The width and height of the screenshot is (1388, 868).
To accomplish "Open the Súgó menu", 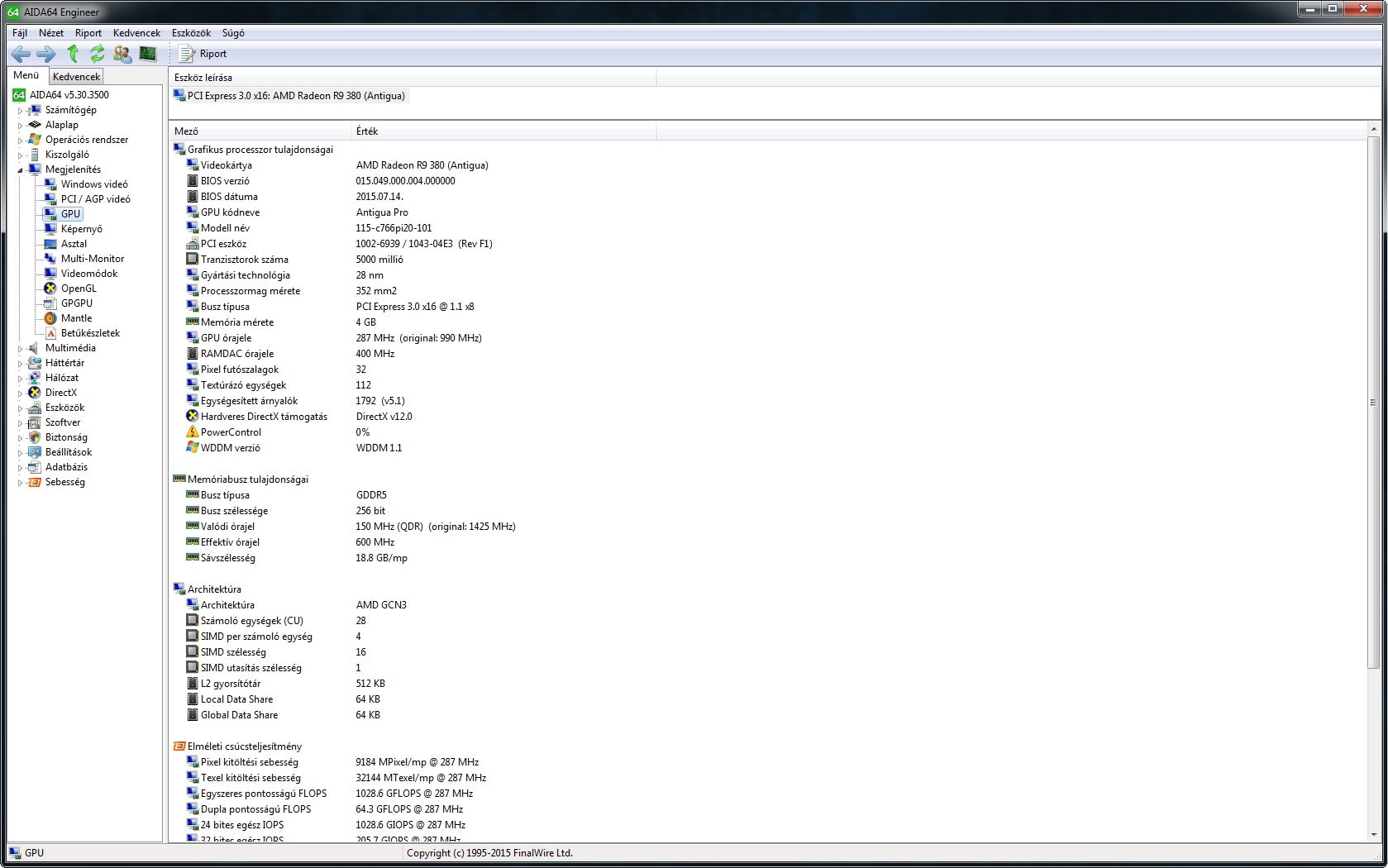I will click(233, 33).
